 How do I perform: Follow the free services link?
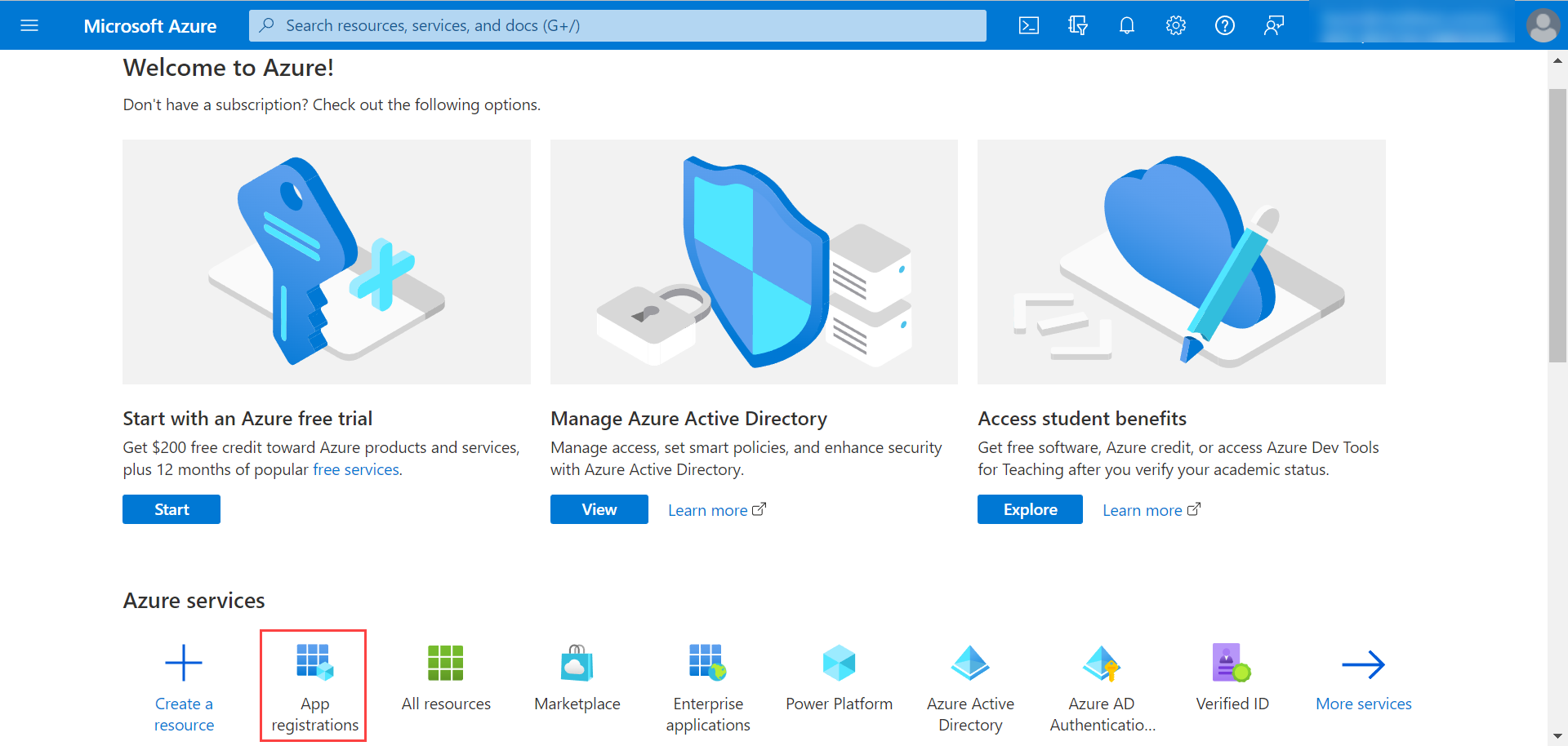point(356,469)
